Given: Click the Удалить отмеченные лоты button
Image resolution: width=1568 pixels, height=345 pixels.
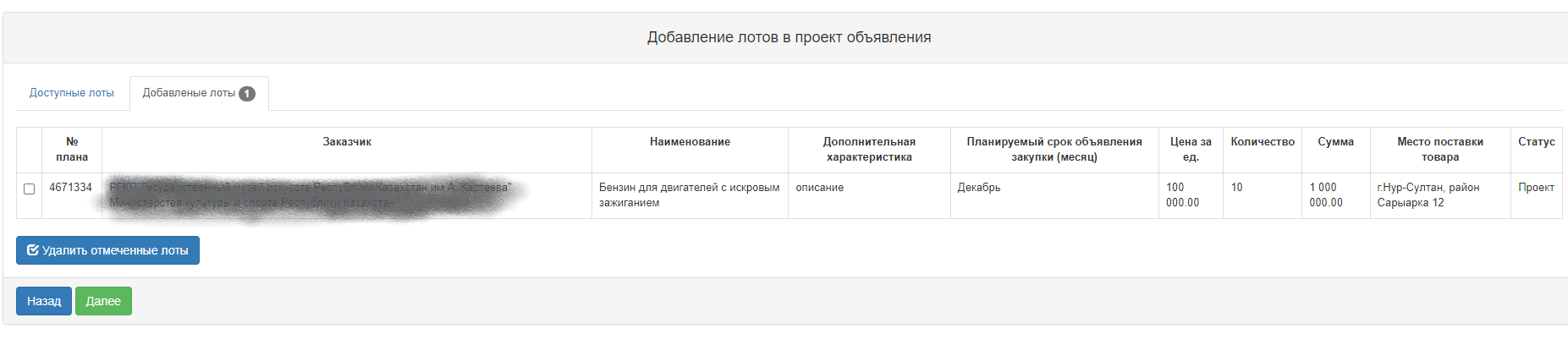Looking at the screenshot, I should pyautogui.click(x=107, y=250).
